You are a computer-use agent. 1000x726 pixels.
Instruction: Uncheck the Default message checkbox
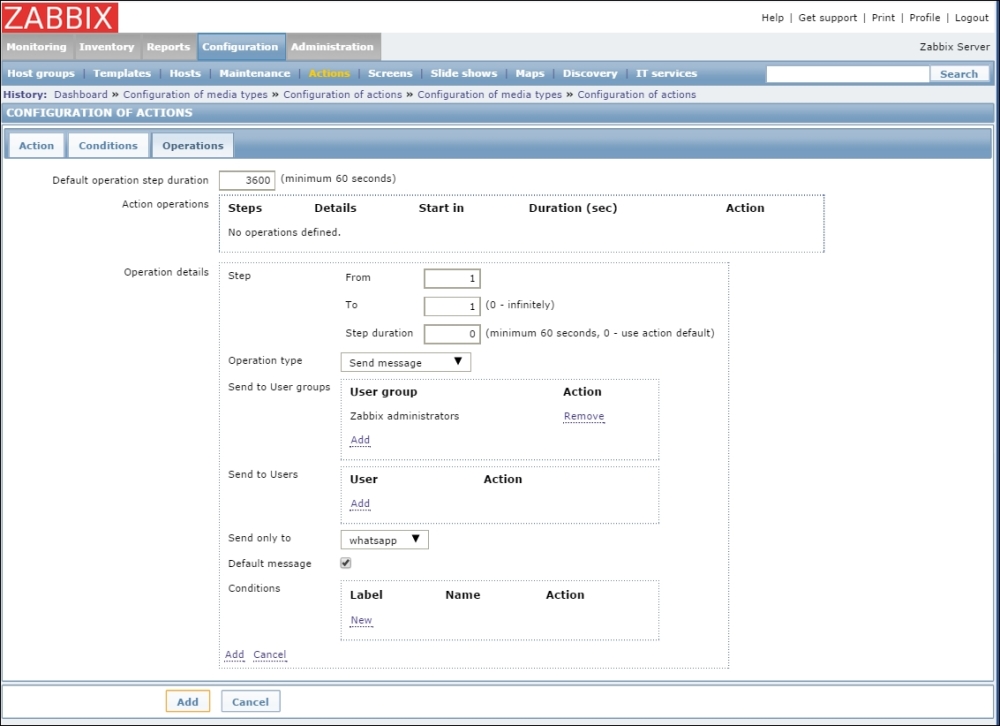click(346, 563)
